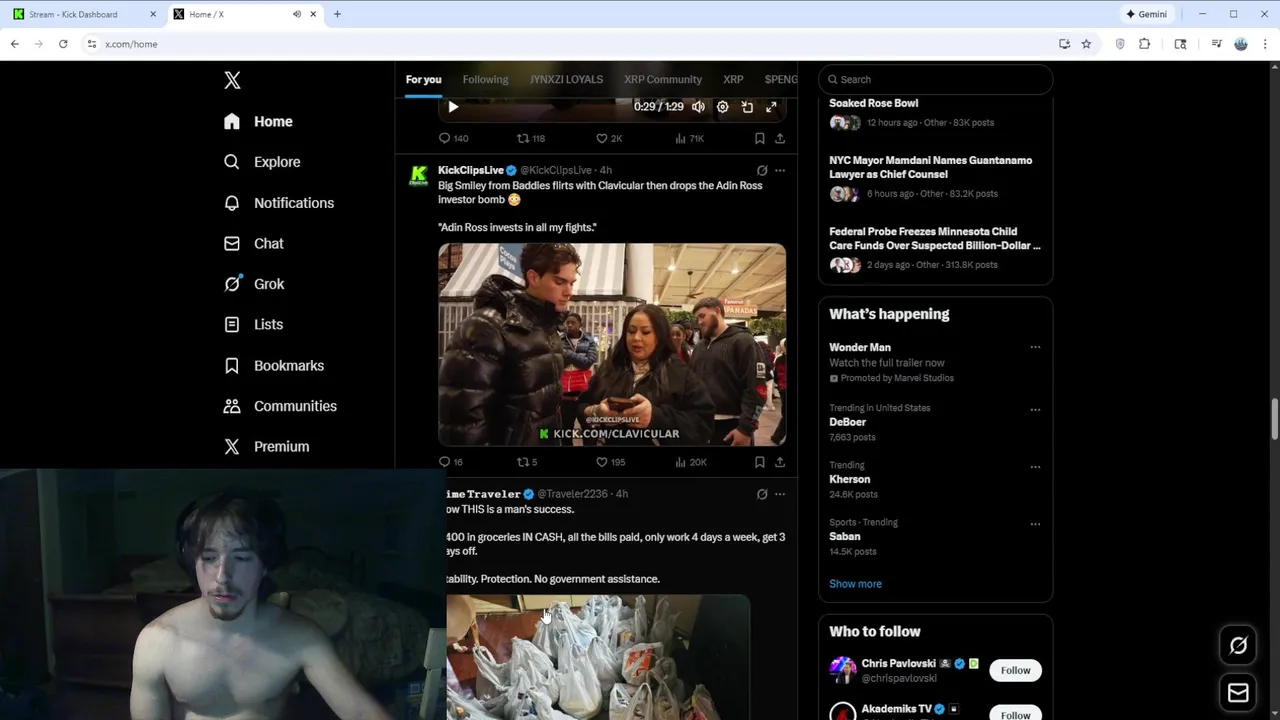Open more options for Saban trend
The image size is (1280, 720).
[x=1035, y=523]
